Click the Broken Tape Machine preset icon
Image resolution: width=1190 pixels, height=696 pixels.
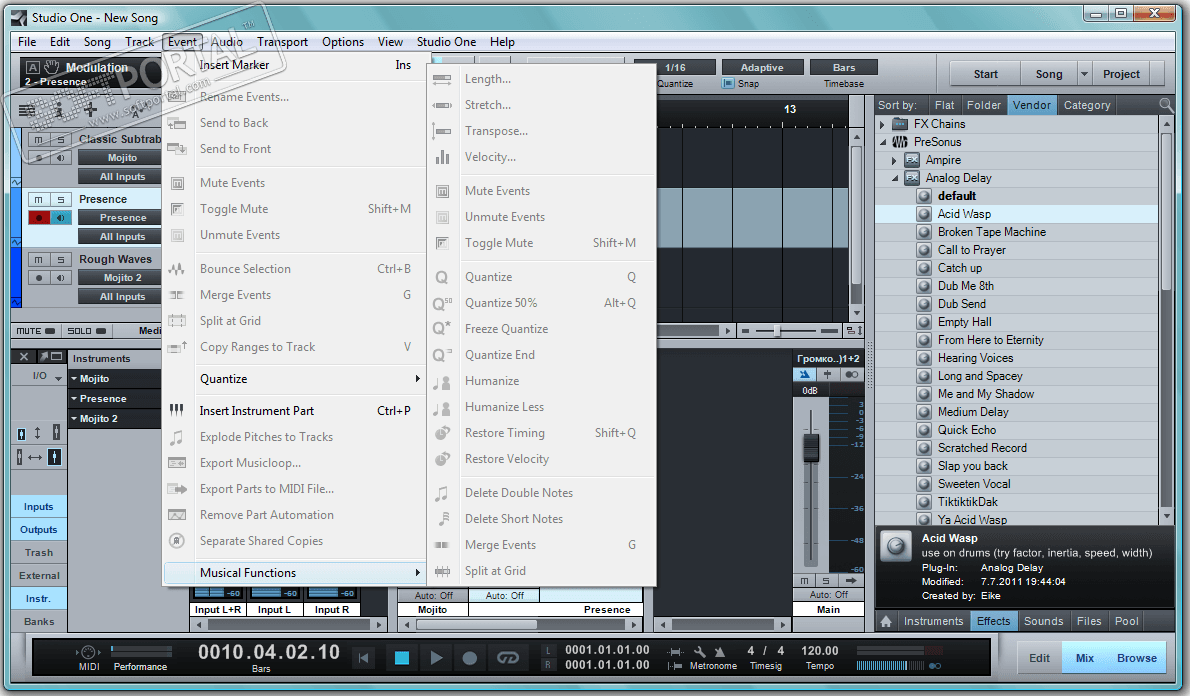[924, 232]
